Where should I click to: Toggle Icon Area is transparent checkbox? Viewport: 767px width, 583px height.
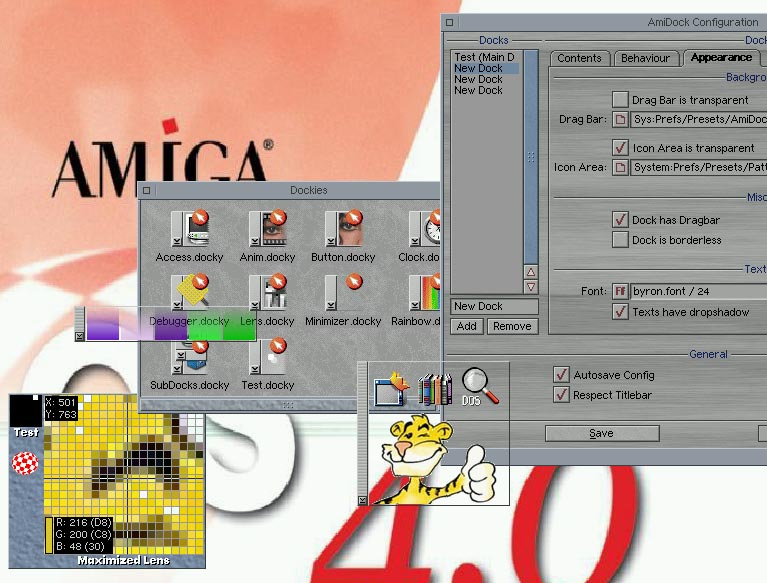[x=620, y=147]
